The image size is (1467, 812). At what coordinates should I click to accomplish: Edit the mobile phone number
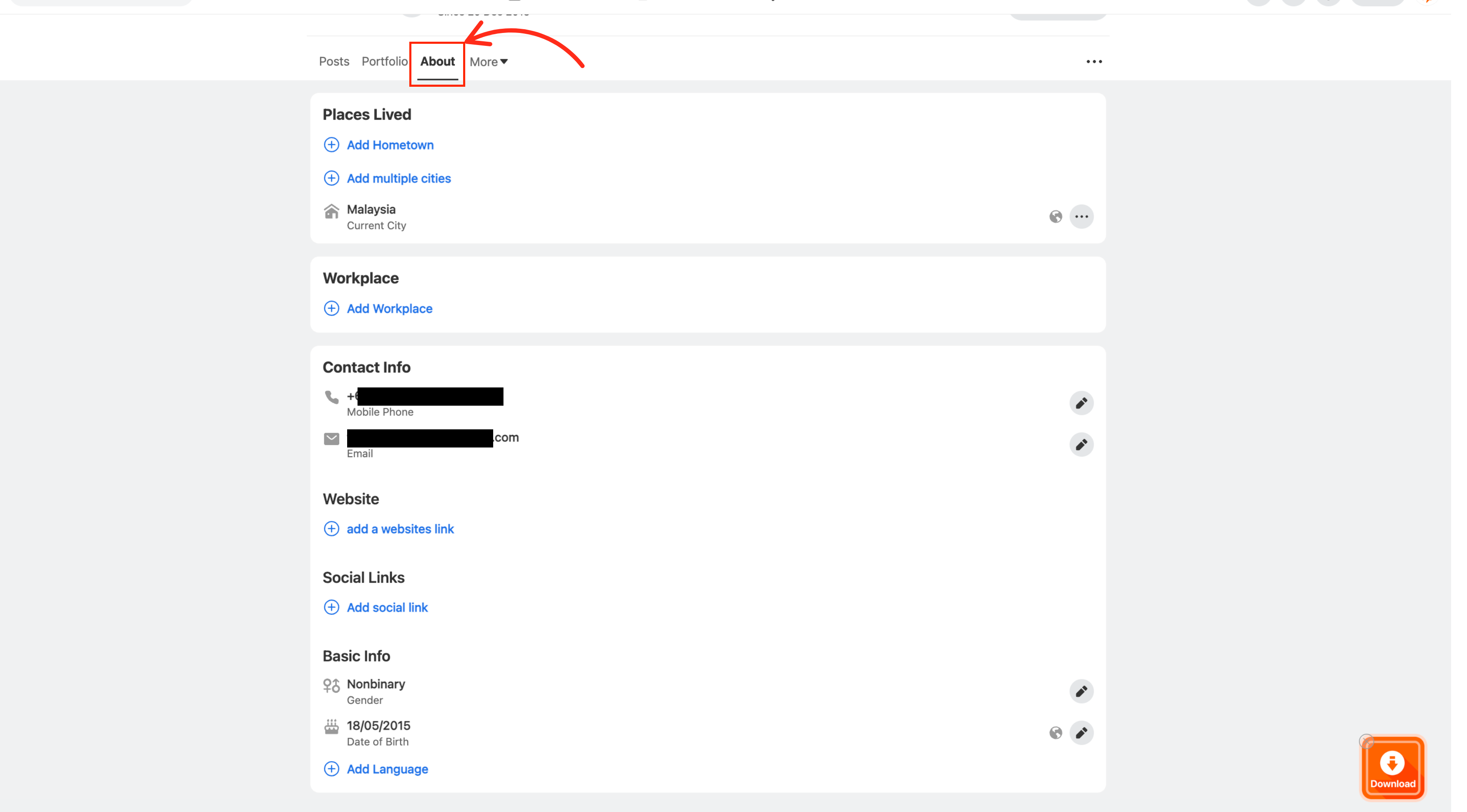coord(1081,403)
